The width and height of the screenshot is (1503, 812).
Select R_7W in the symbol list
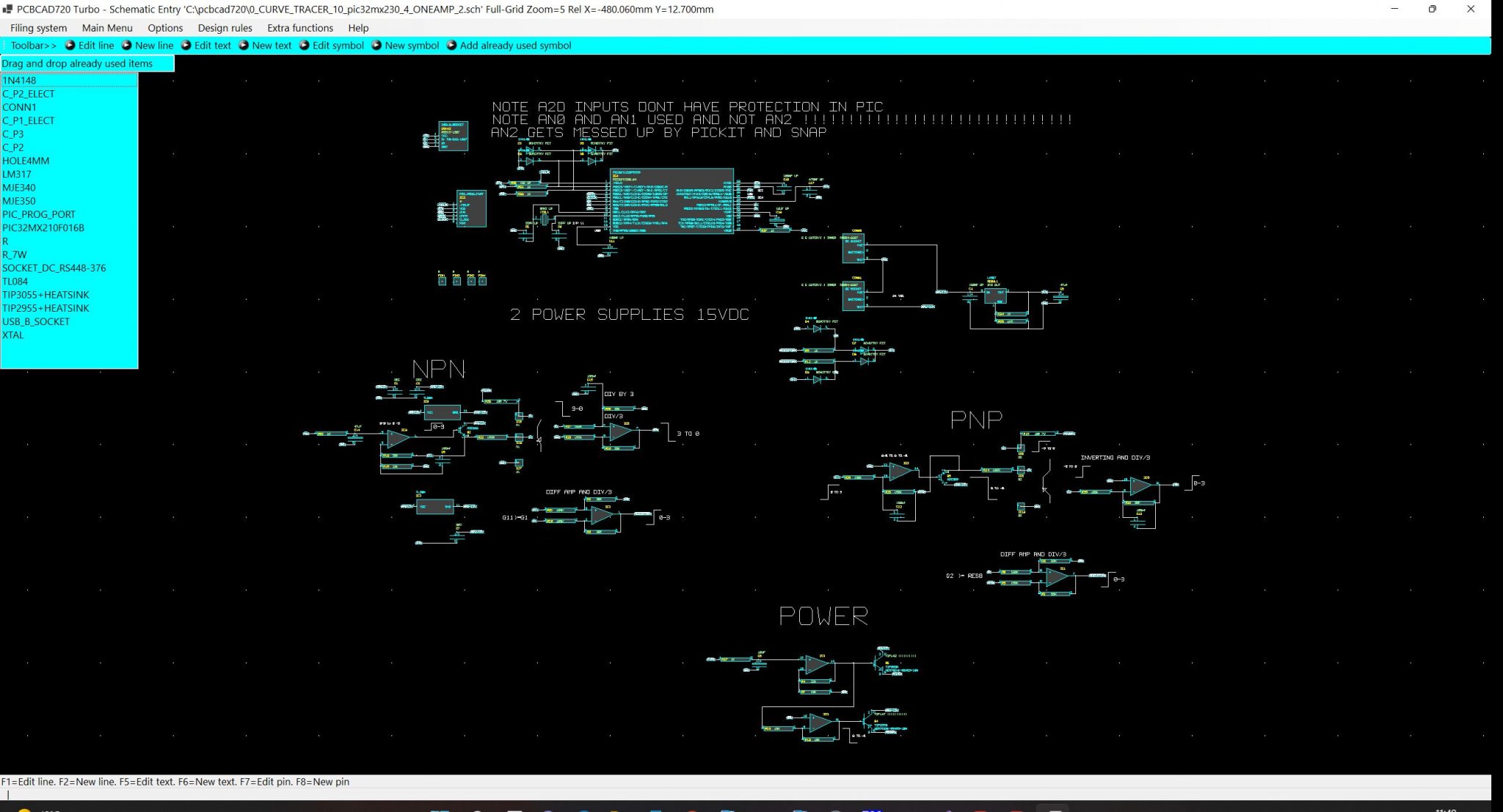[69, 255]
